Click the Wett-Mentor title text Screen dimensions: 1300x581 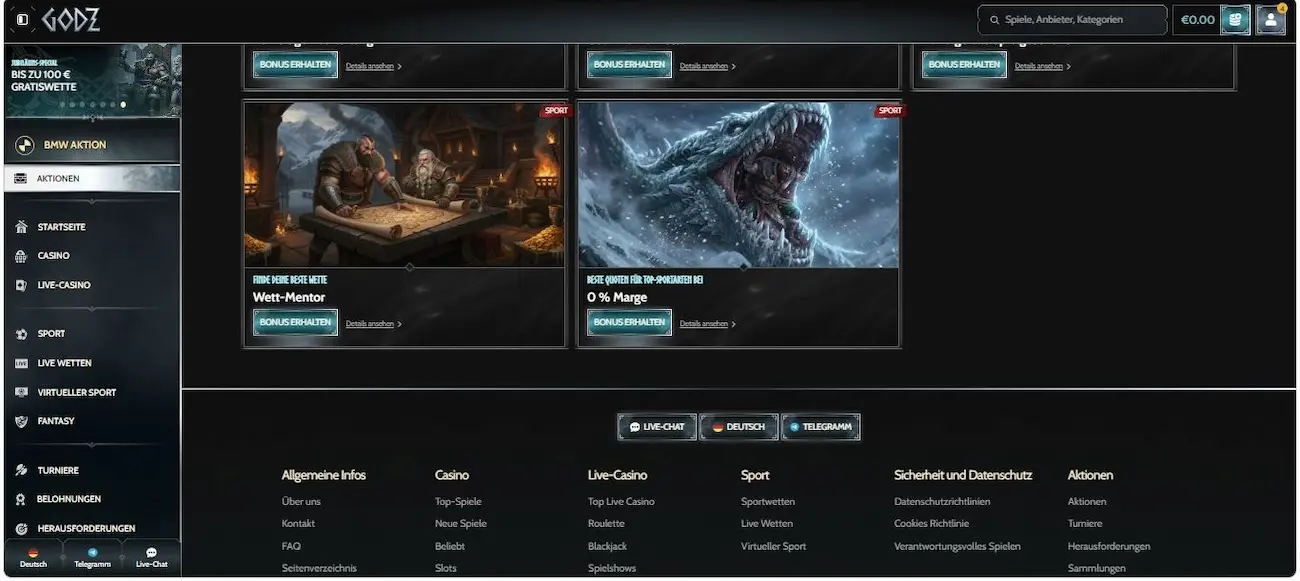click(291, 297)
